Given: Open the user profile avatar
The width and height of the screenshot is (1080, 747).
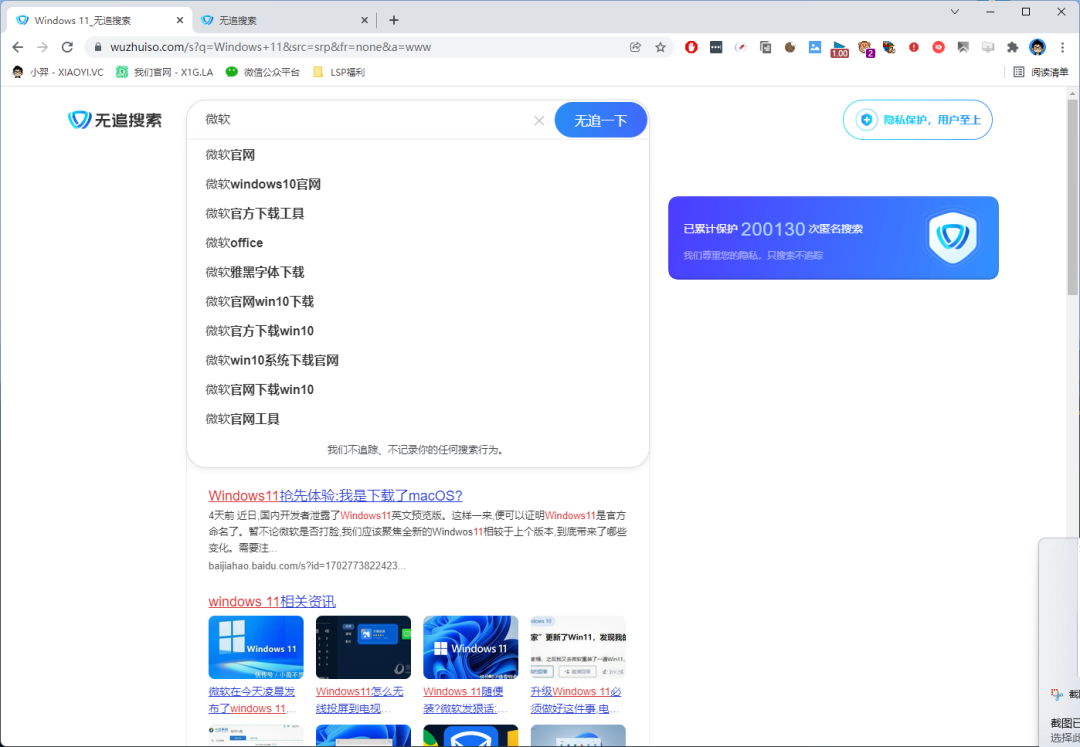Looking at the screenshot, I should [1037, 47].
